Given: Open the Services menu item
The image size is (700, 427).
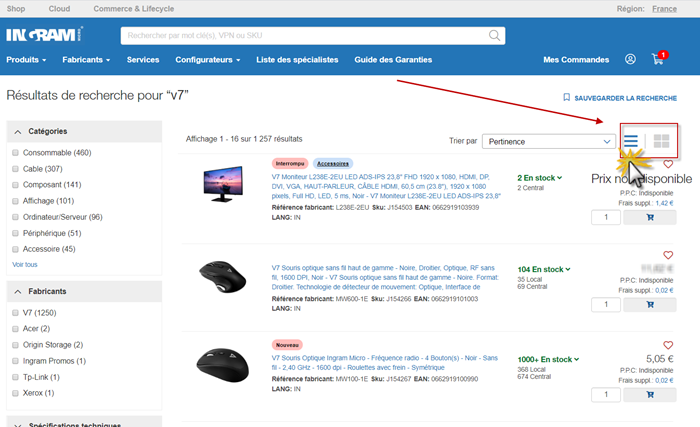Looking at the screenshot, I should point(143,60).
